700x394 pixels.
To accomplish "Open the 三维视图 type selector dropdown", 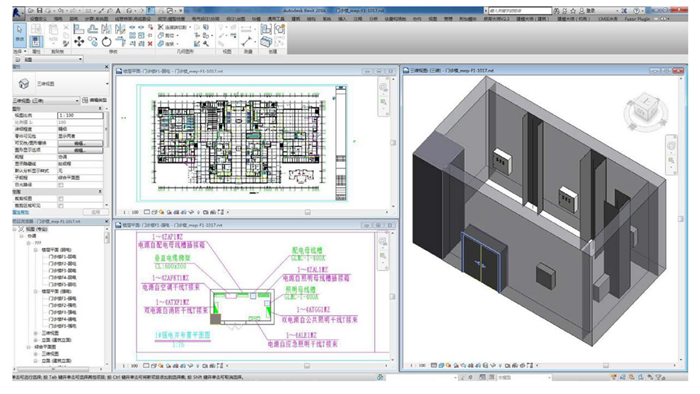I will (61, 83).
